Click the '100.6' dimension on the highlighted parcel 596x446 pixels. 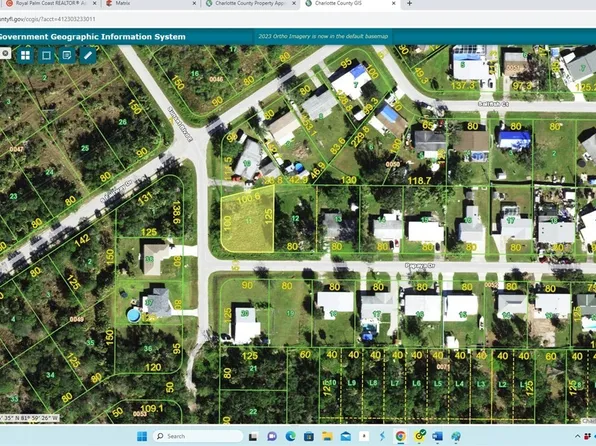[248, 197]
